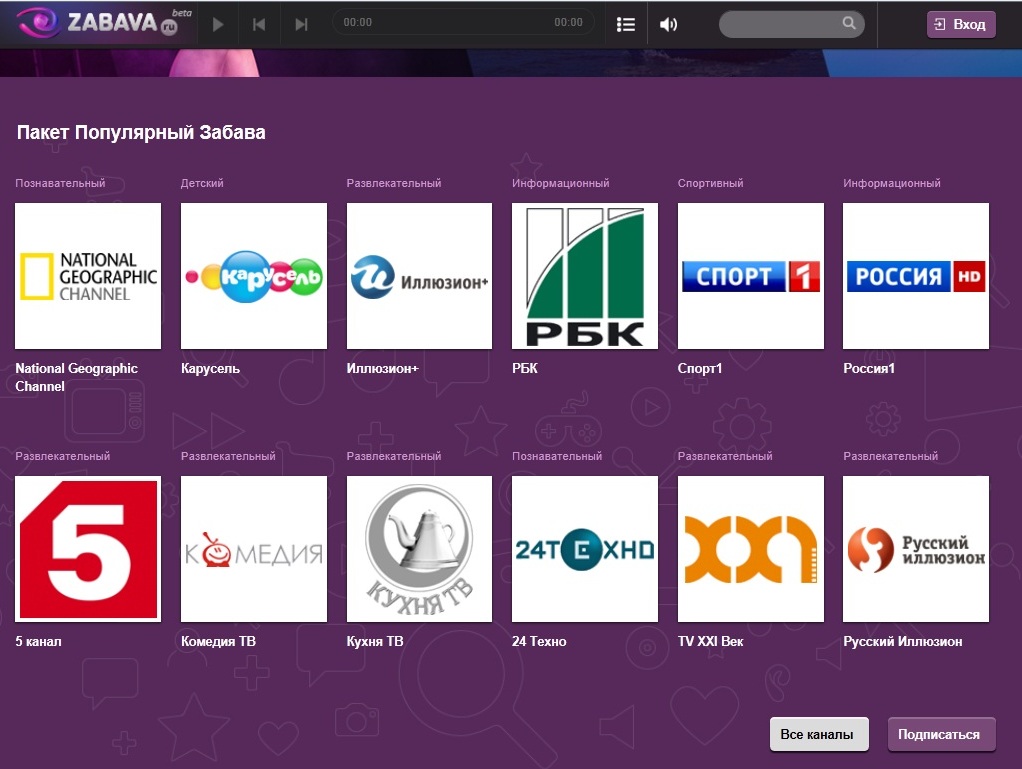The image size is (1022, 769).
Task: Click the Россия1 title text
Action: pyautogui.click(x=869, y=369)
